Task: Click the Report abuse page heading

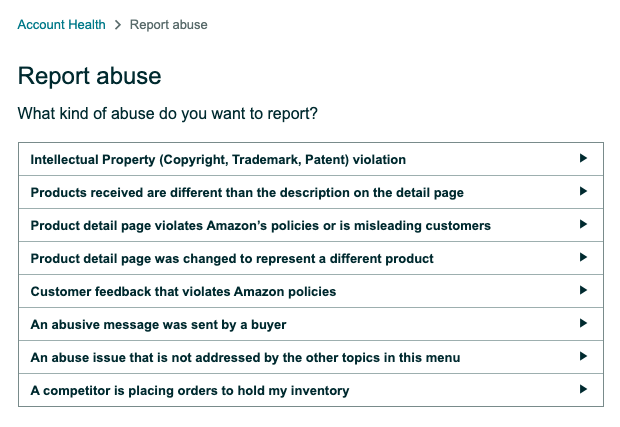Action: (x=90, y=76)
